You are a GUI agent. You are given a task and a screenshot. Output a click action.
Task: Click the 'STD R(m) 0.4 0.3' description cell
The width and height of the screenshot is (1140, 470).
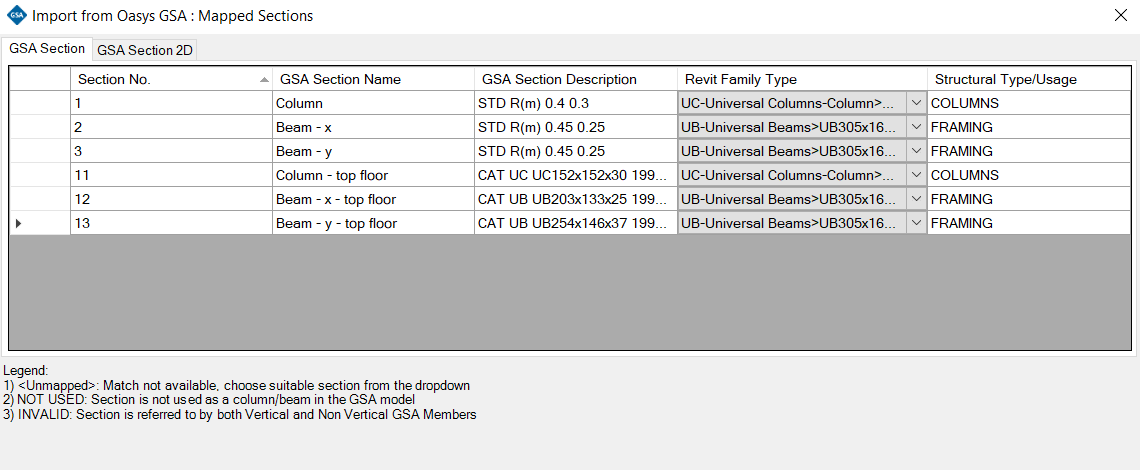click(575, 103)
